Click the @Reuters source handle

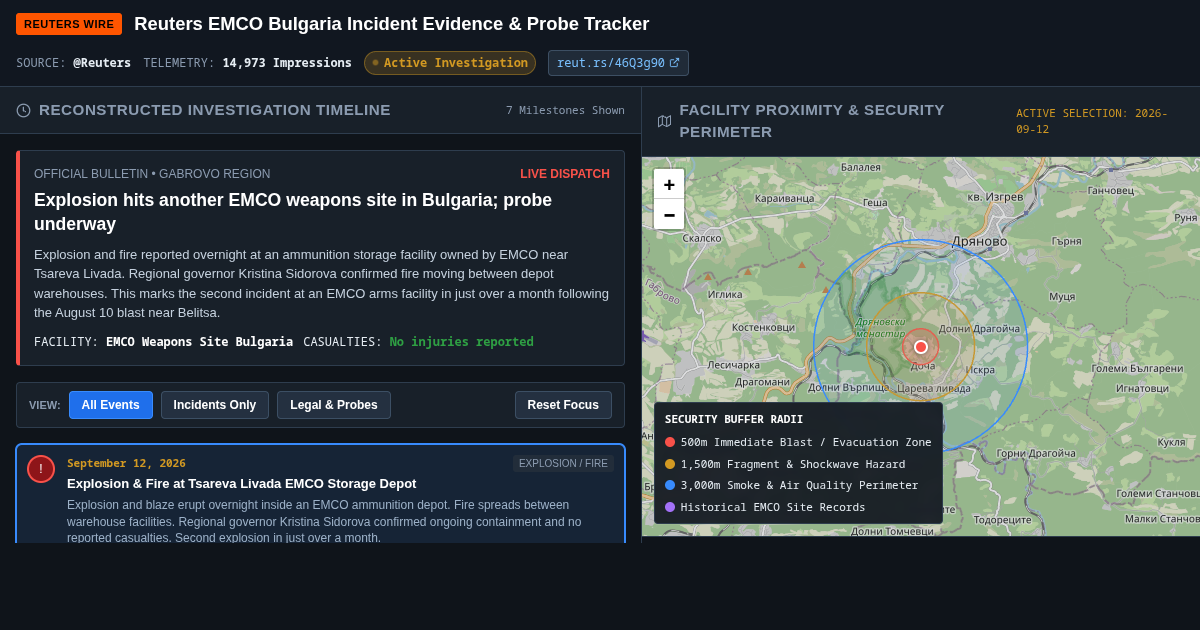tap(102, 63)
